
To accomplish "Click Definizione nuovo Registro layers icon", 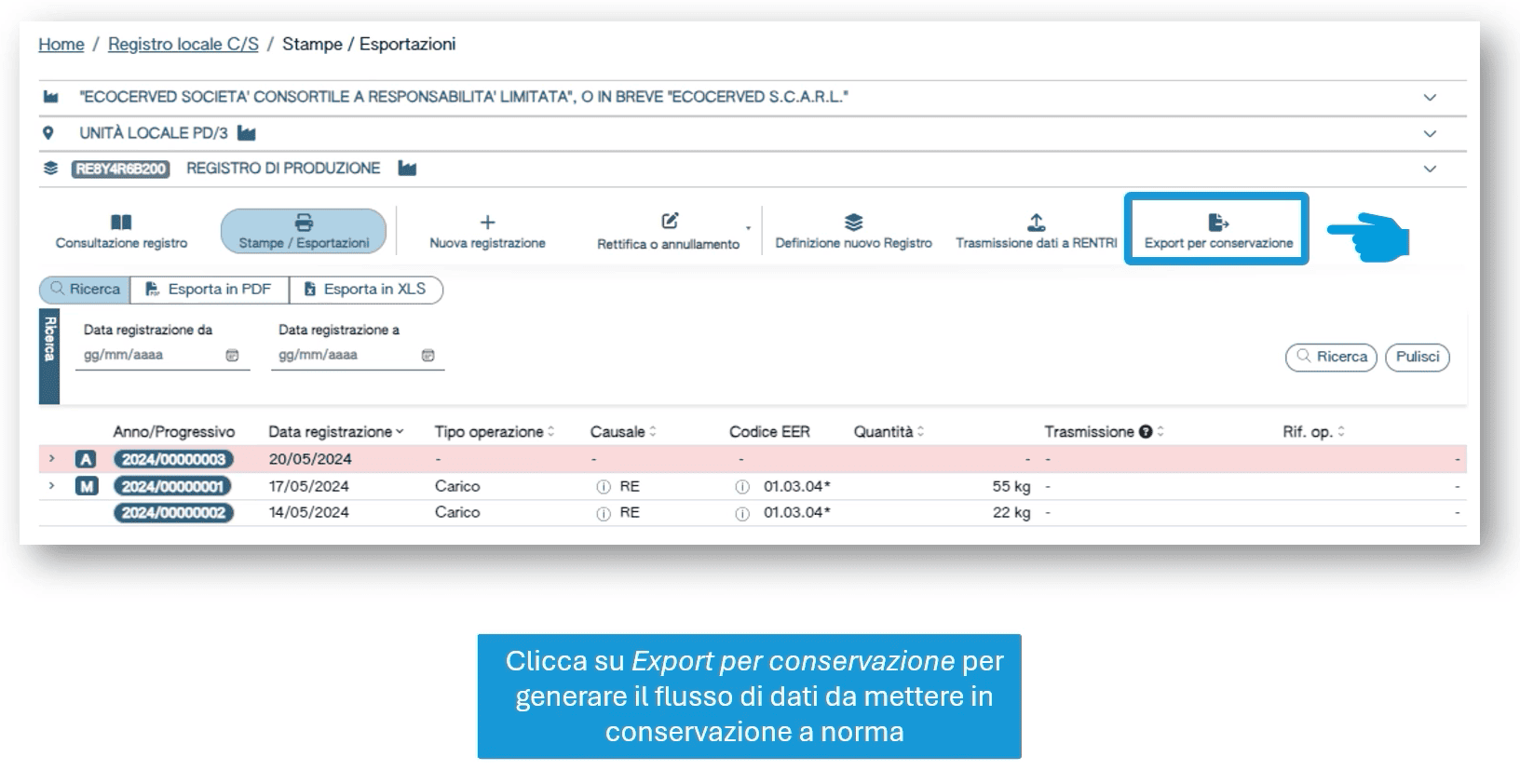I will (x=853, y=223).
